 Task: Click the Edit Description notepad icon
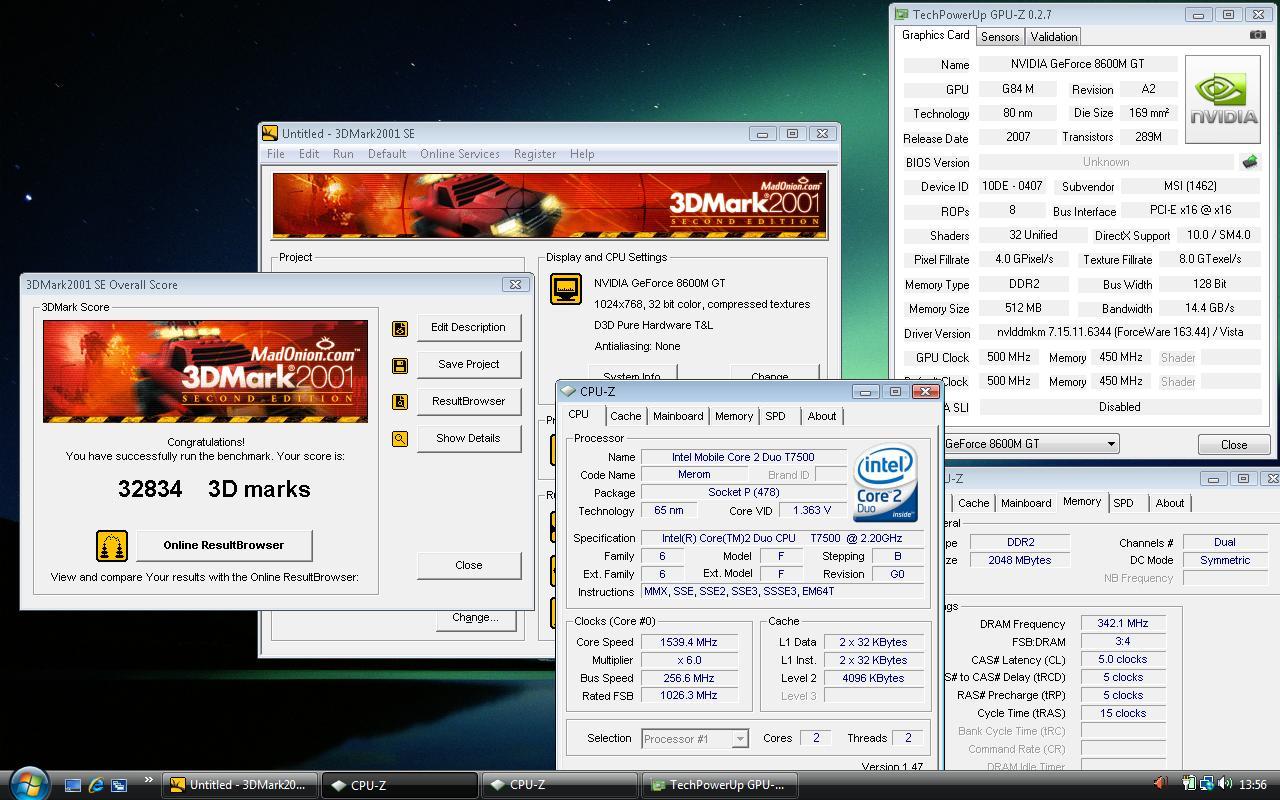400,328
